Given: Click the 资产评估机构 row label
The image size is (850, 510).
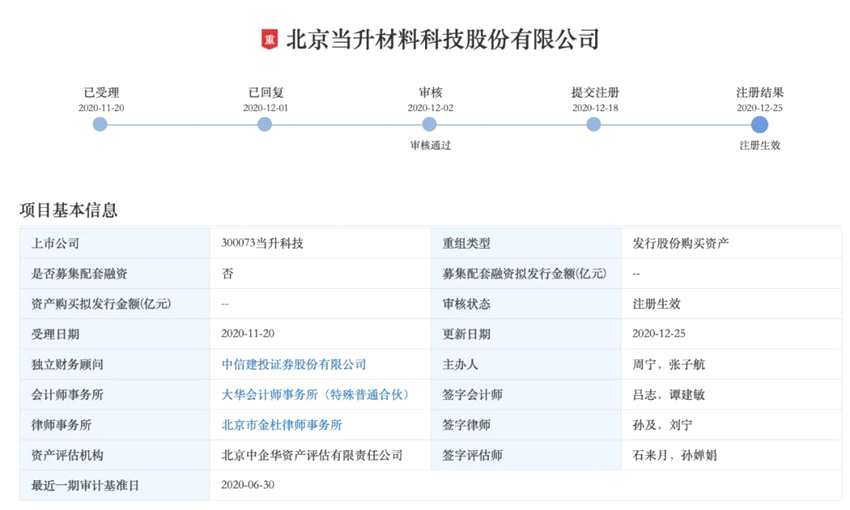Looking at the screenshot, I should [67, 455].
